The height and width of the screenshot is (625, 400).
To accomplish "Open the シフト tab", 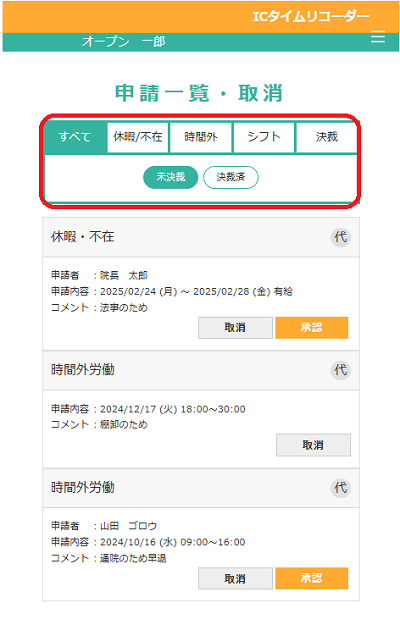I will 264,137.
